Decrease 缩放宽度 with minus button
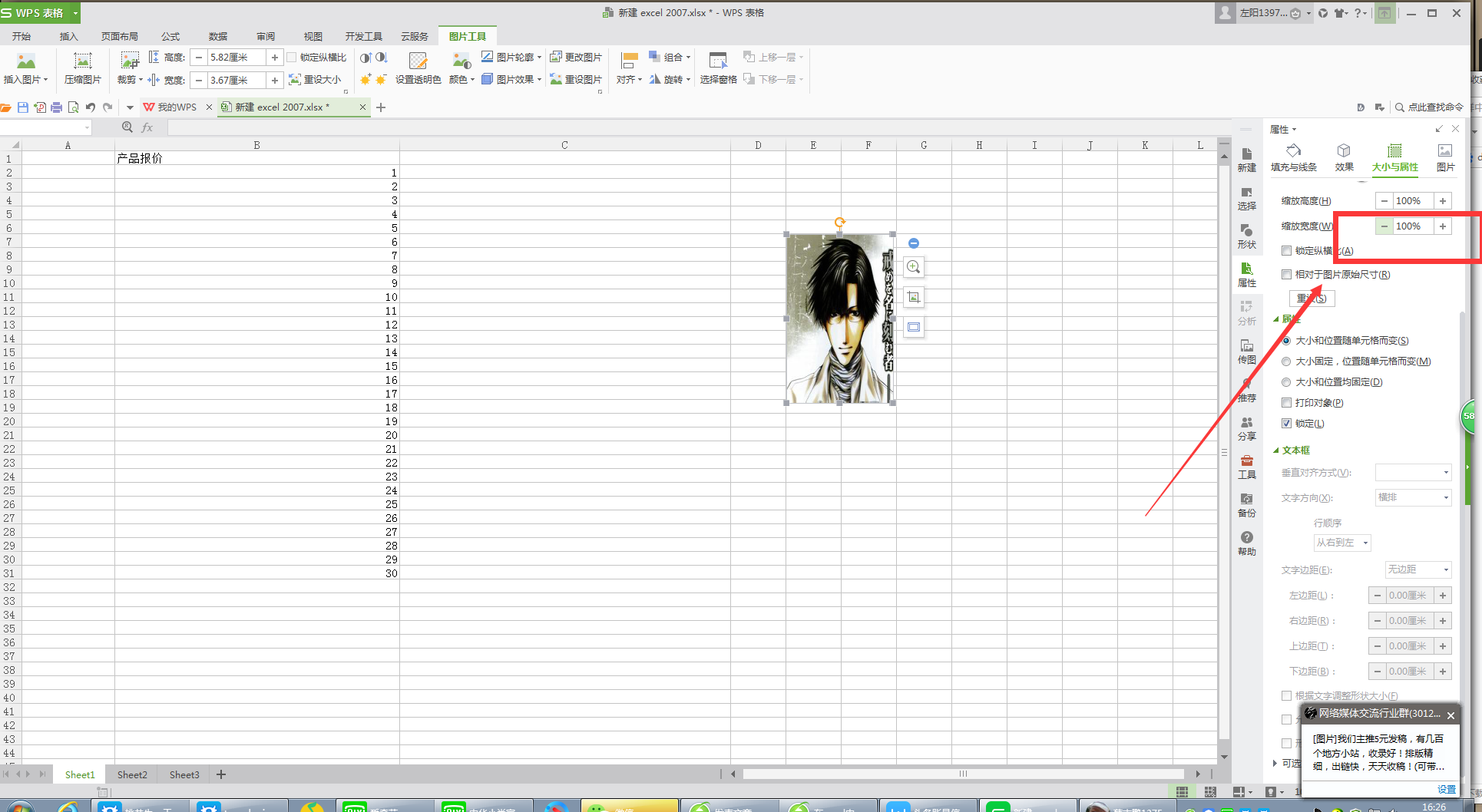 point(1384,226)
